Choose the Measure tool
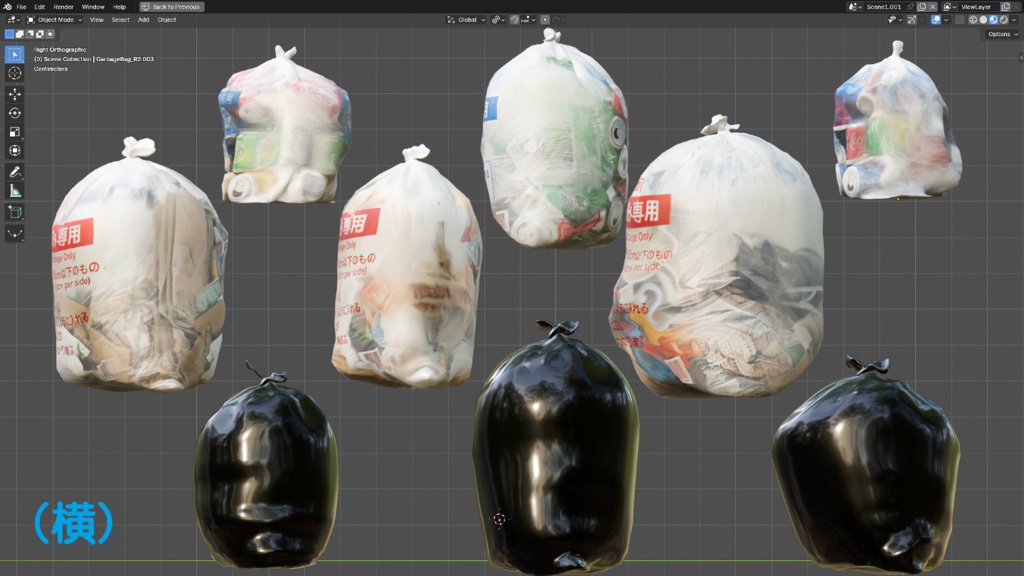 pos(14,191)
